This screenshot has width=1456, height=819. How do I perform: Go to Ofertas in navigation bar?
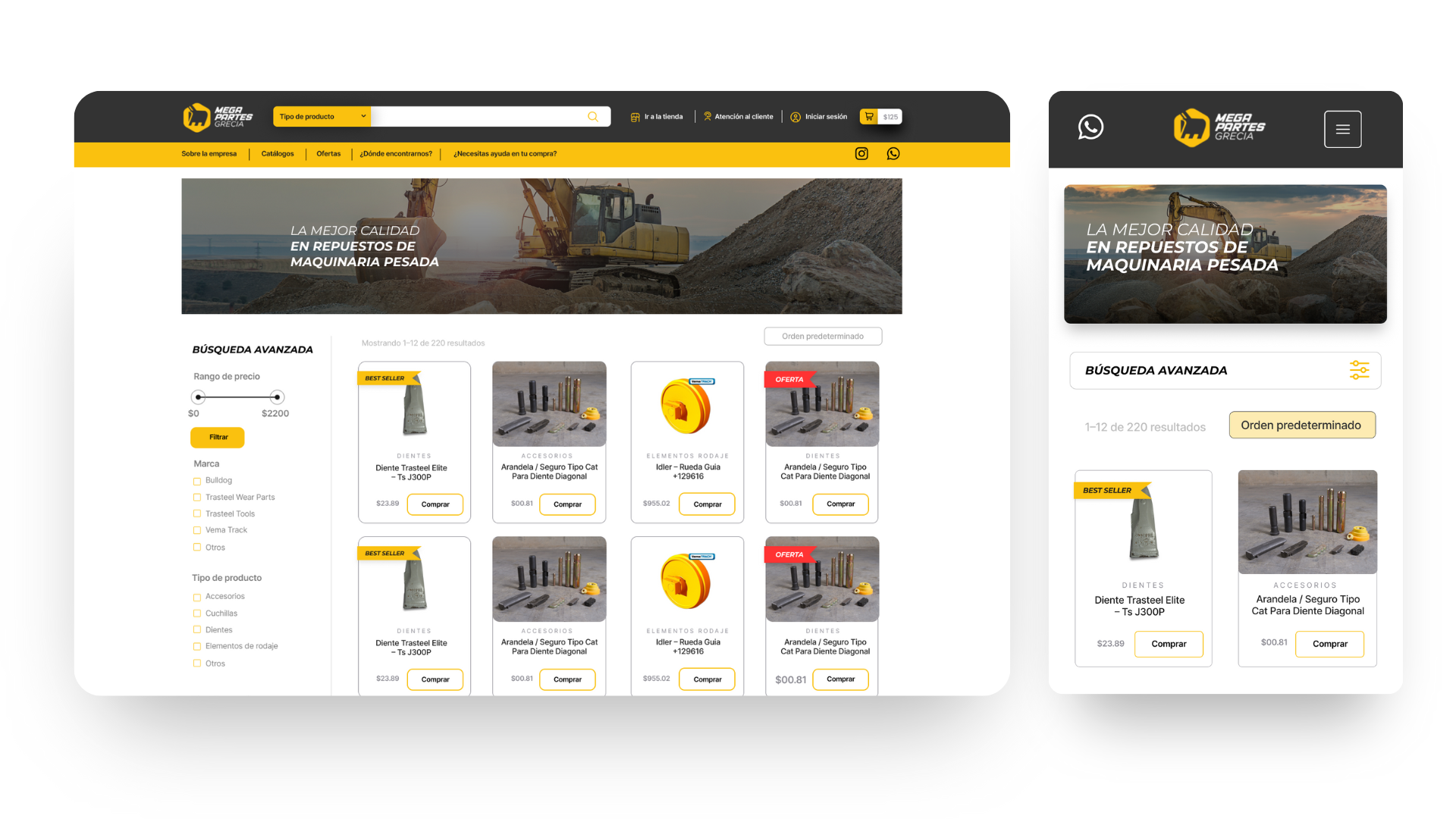coord(328,154)
